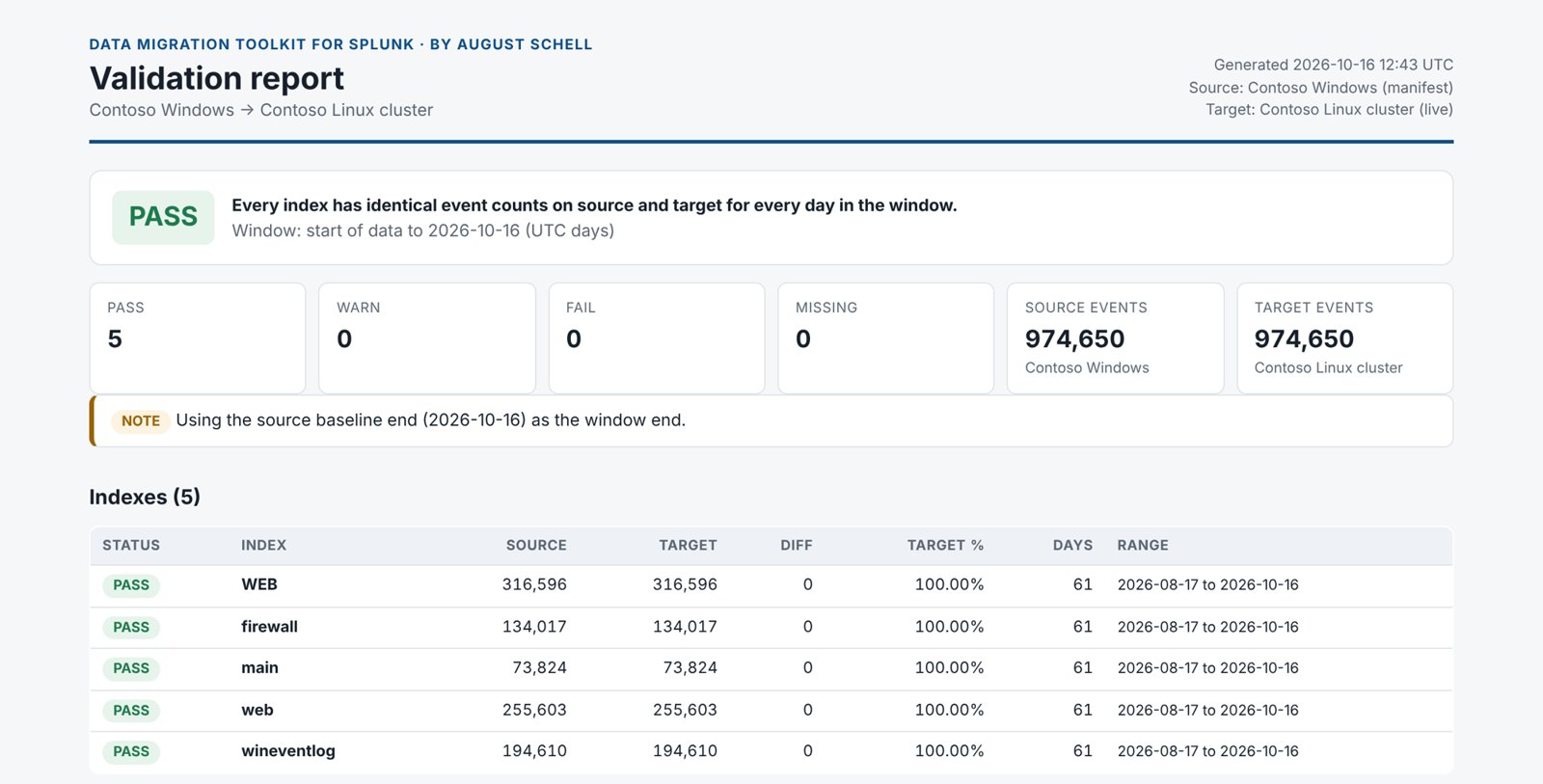Click the DIFF column header
The image size is (1543, 784).
(797, 545)
